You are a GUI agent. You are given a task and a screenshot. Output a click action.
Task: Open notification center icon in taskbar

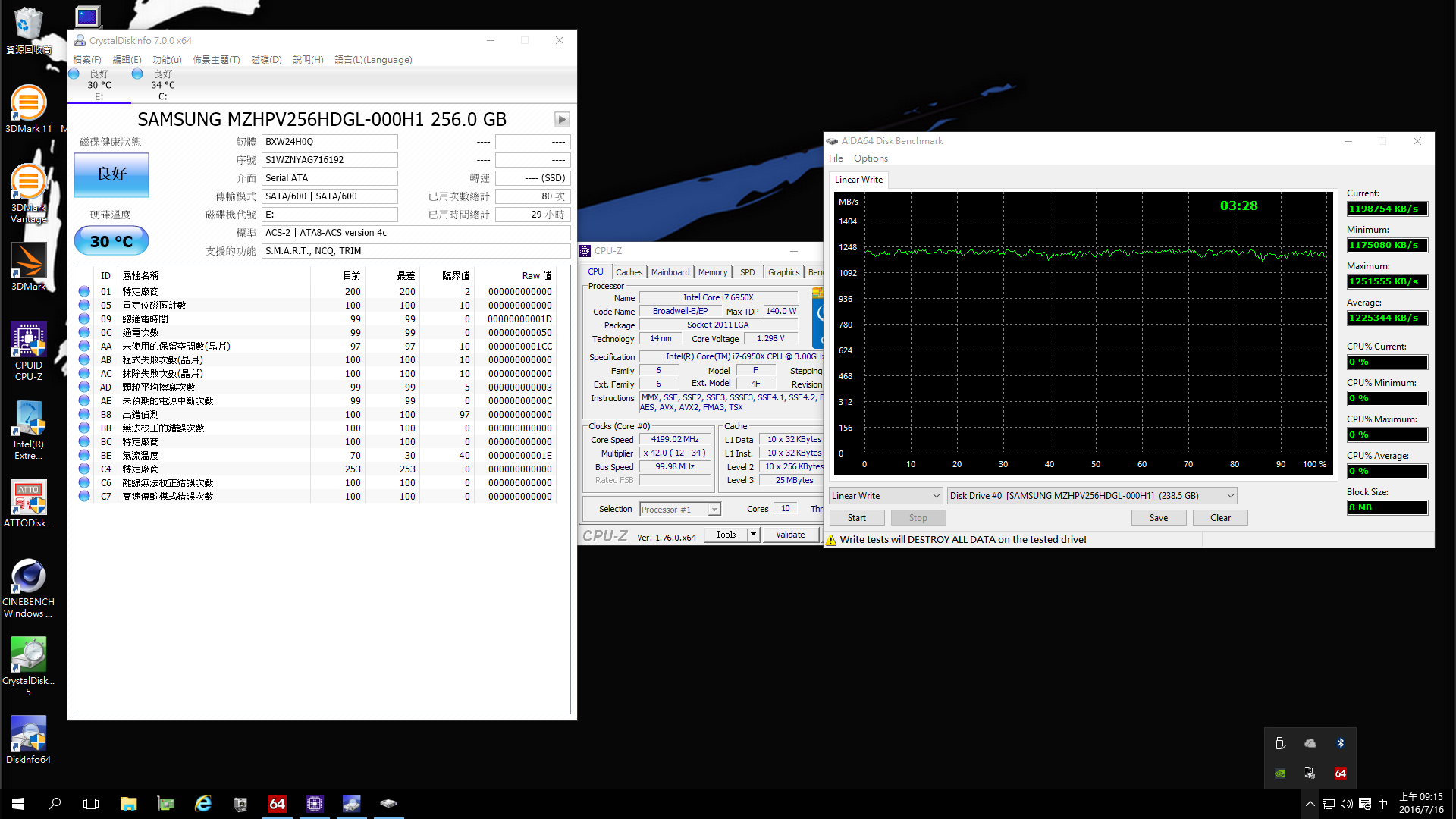click(x=1365, y=804)
